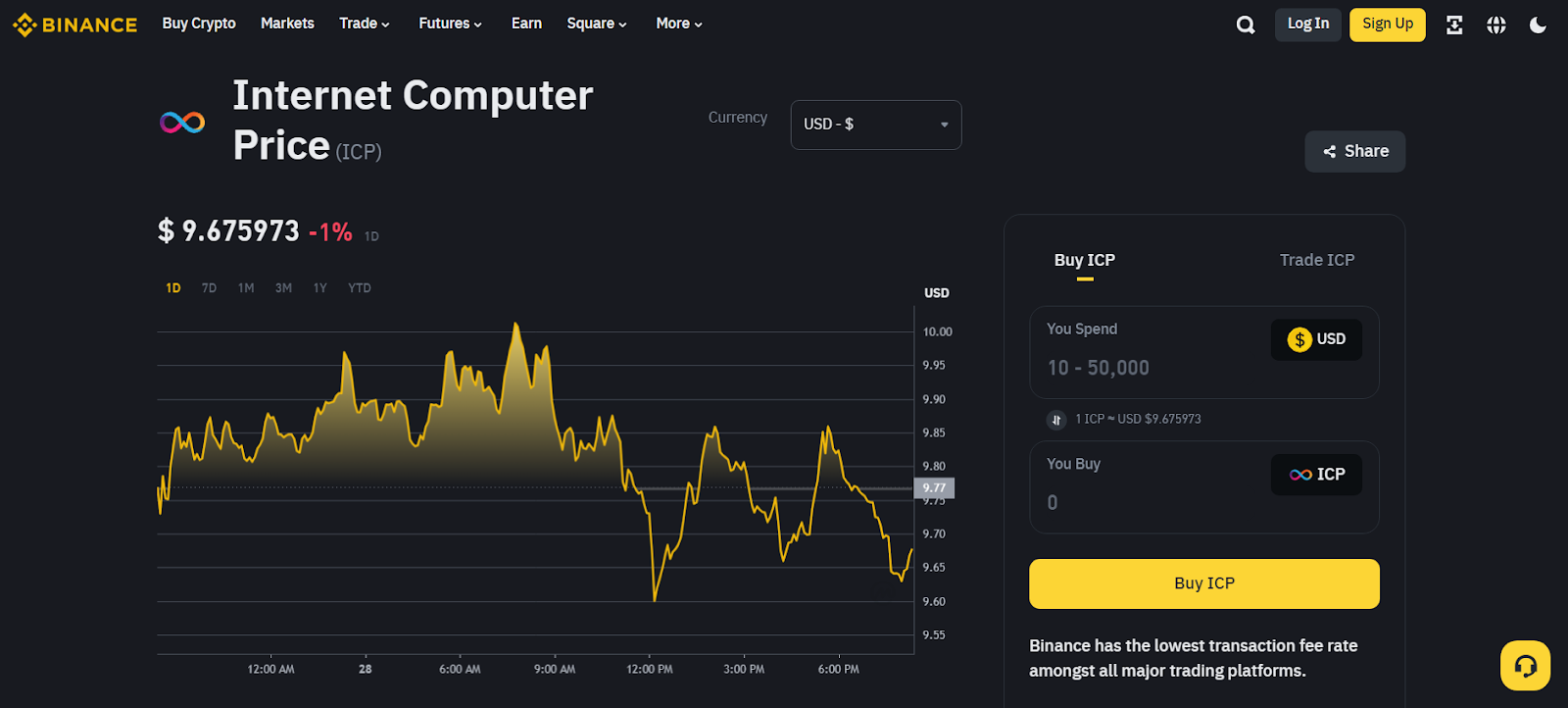Expand the Futures menu

[451, 24]
